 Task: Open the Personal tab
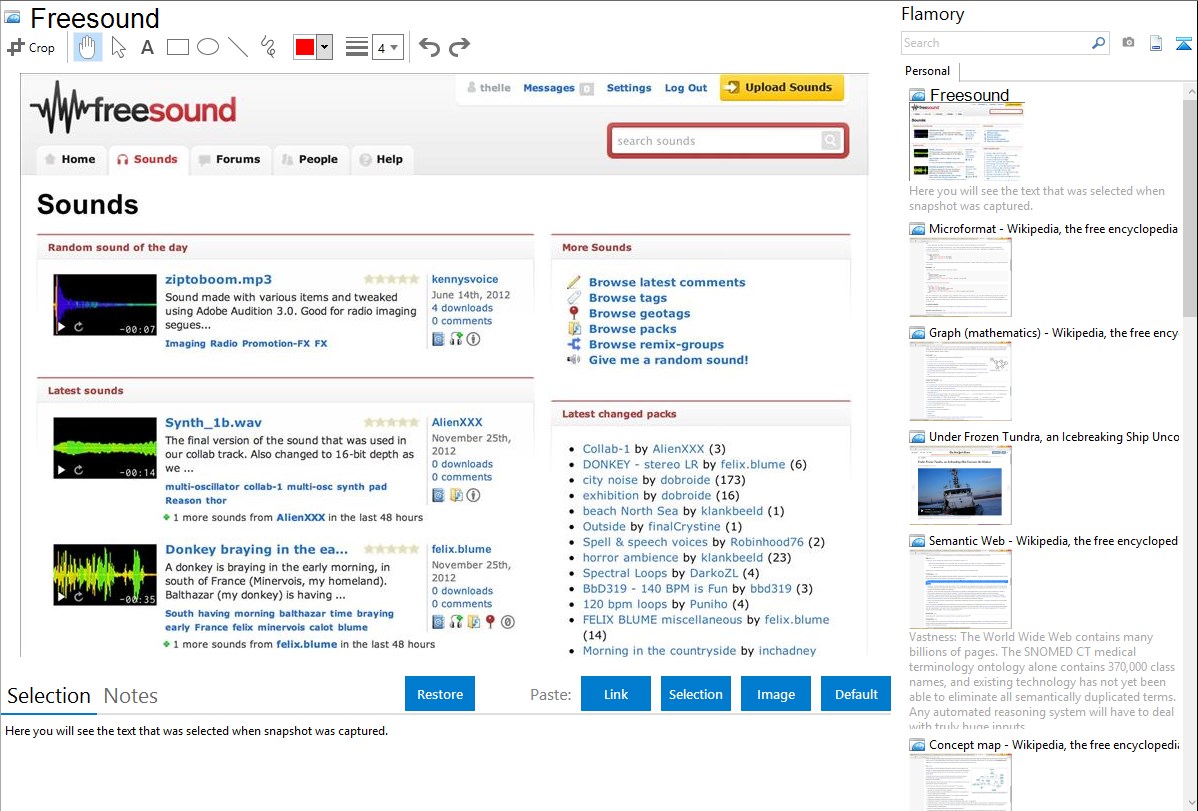point(927,71)
